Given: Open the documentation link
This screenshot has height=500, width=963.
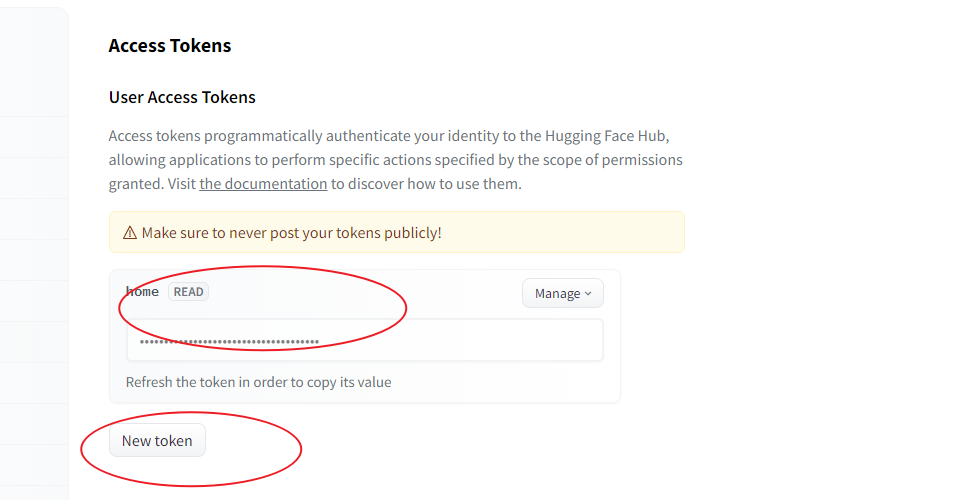Looking at the screenshot, I should click(x=263, y=184).
